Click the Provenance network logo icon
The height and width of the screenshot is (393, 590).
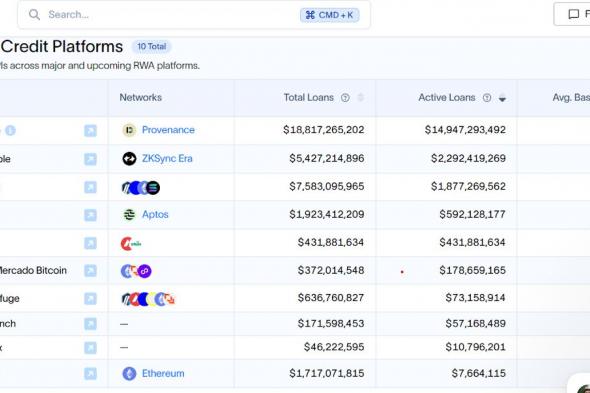[x=129, y=130]
